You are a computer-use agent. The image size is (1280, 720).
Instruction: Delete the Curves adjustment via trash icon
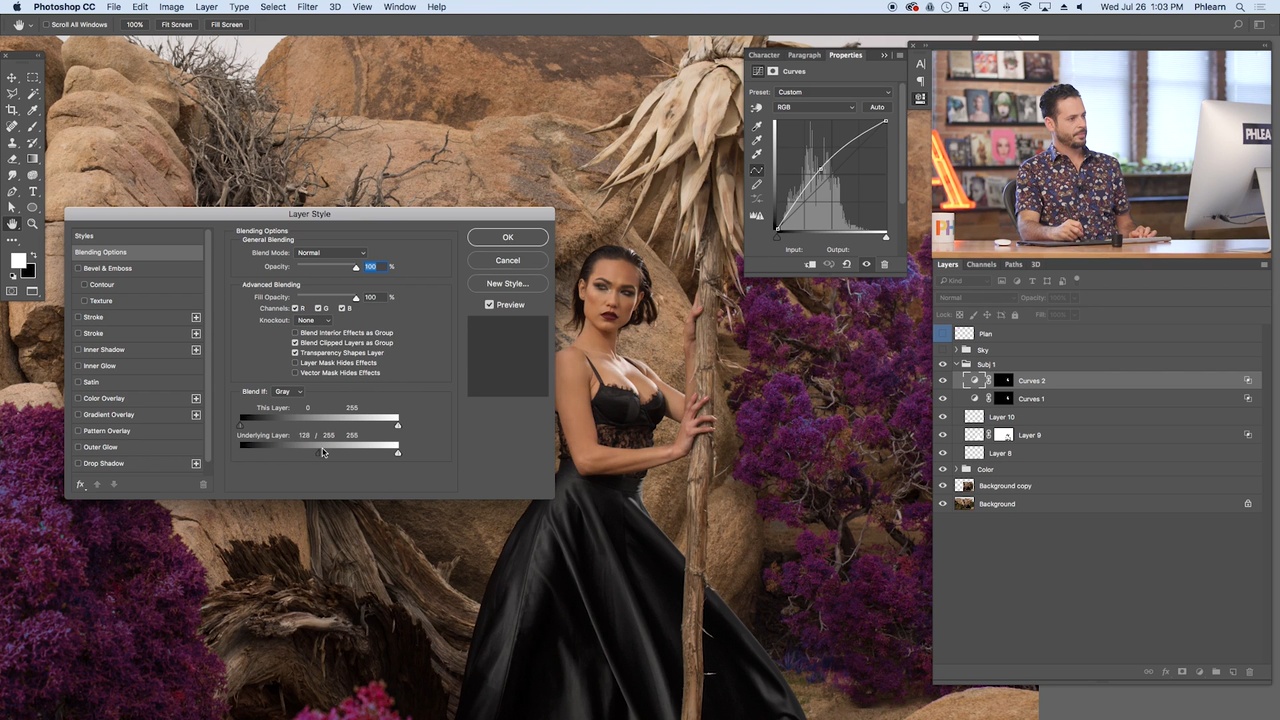point(884,264)
